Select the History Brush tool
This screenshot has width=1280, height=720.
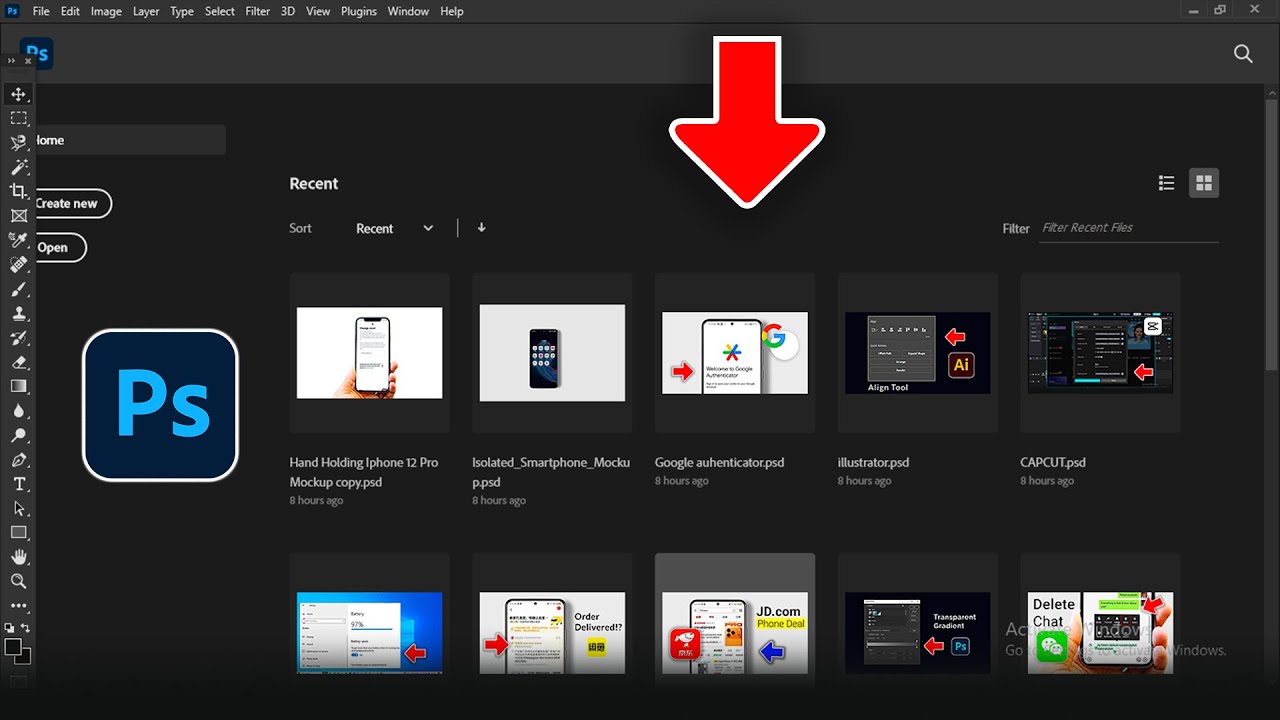18,338
